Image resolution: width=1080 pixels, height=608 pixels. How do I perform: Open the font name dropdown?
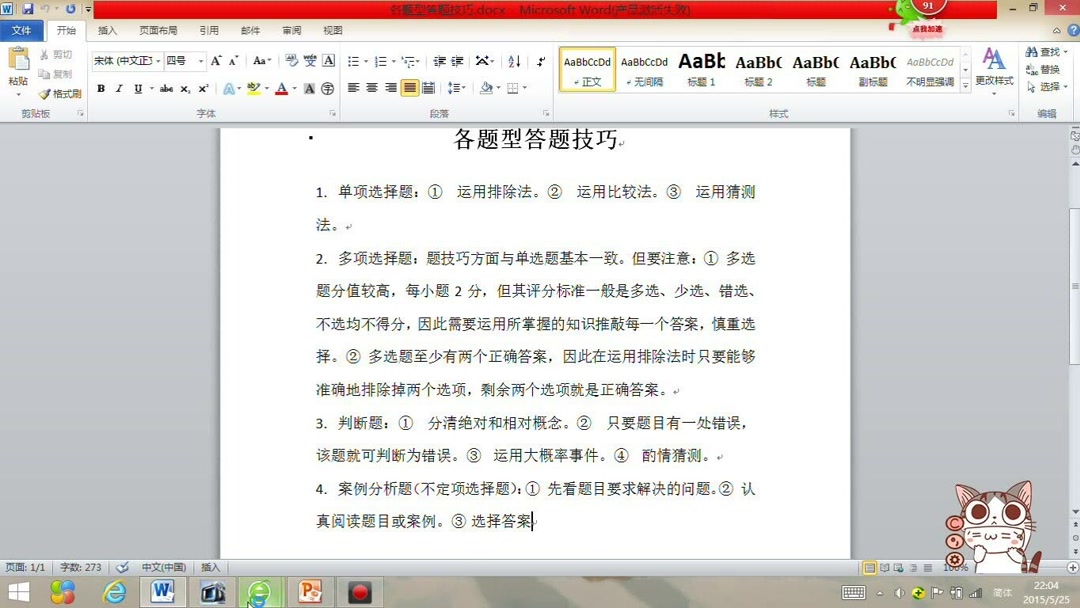pyautogui.click(x=155, y=62)
